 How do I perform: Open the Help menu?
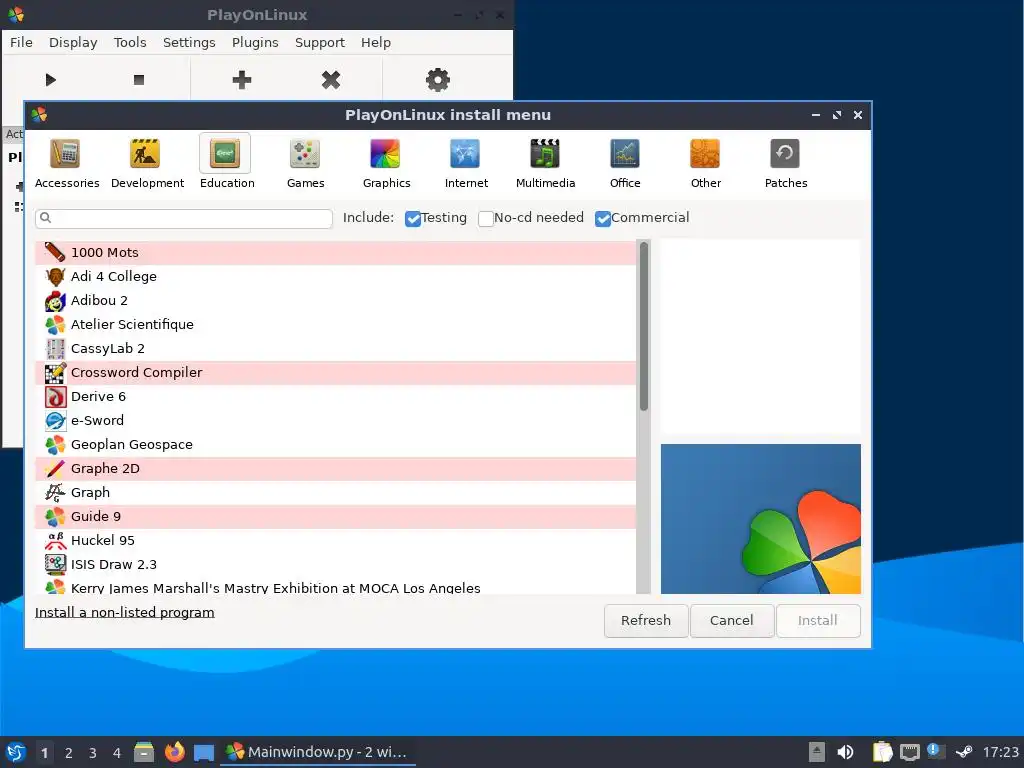click(x=376, y=42)
